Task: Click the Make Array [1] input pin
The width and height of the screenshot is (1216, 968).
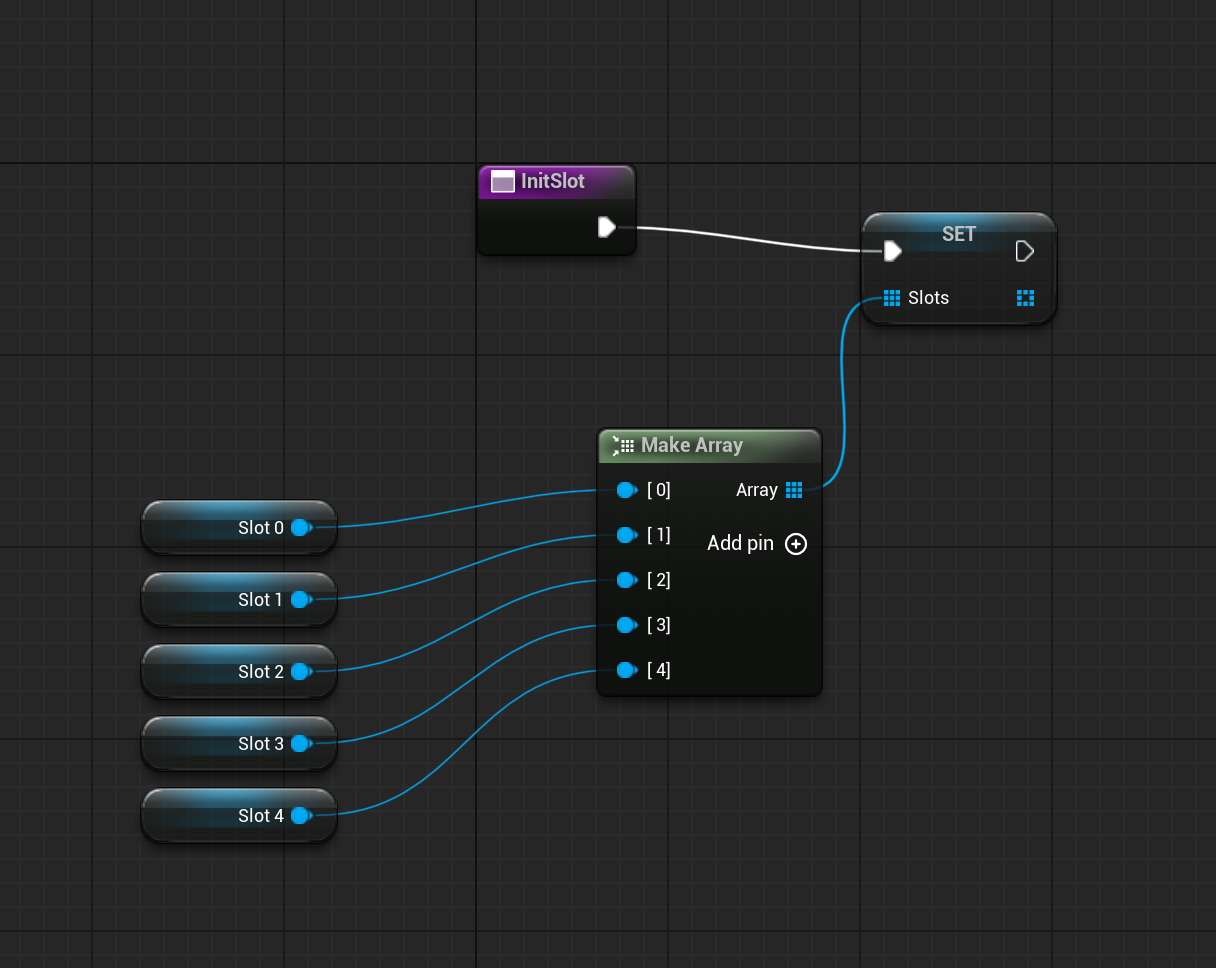Action: tap(626, 535)
